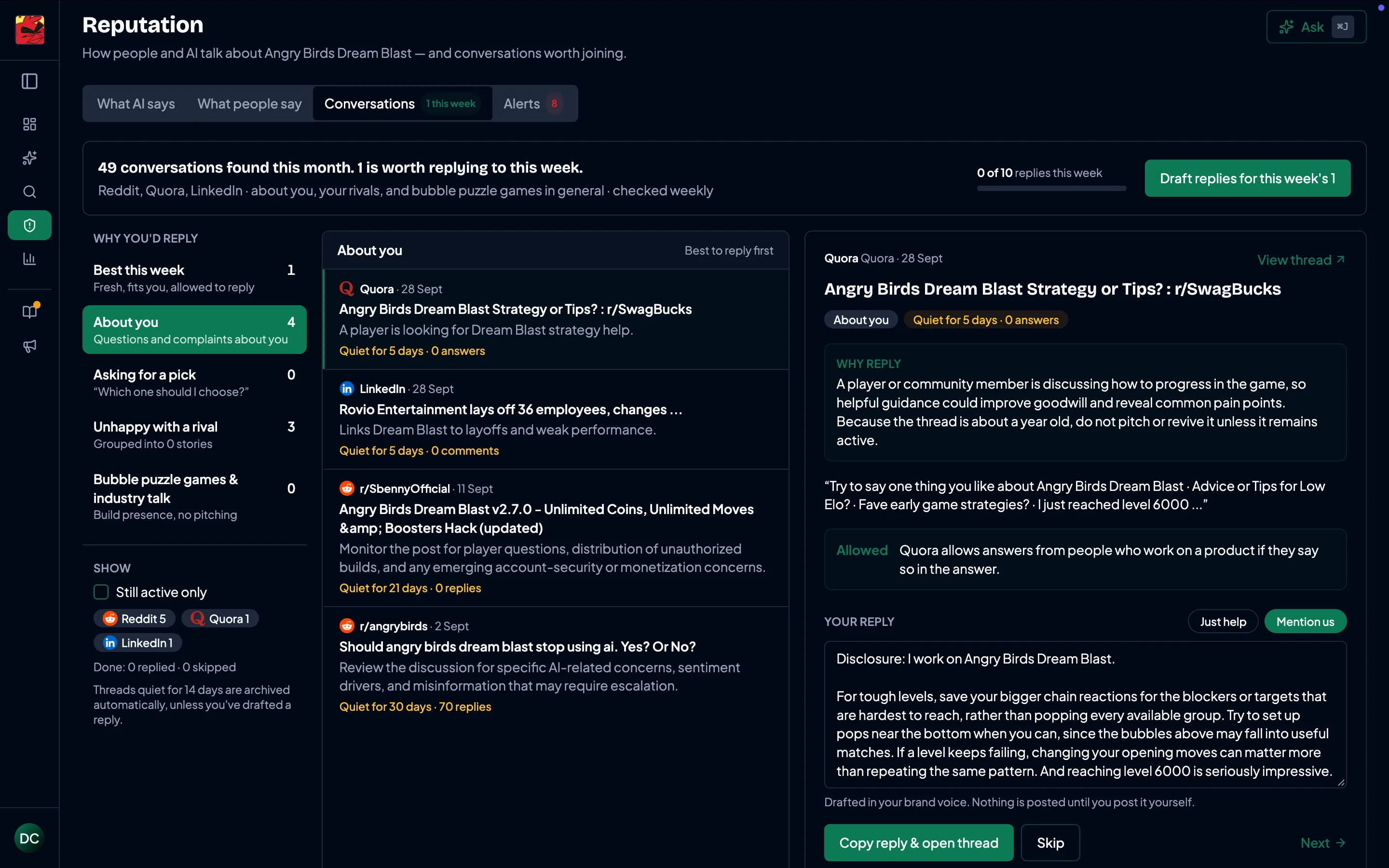The width and height of the screenshot is (1389, 868).
Task: Open the search magnifier icon in sidebar
Action: tap(29, 192)
